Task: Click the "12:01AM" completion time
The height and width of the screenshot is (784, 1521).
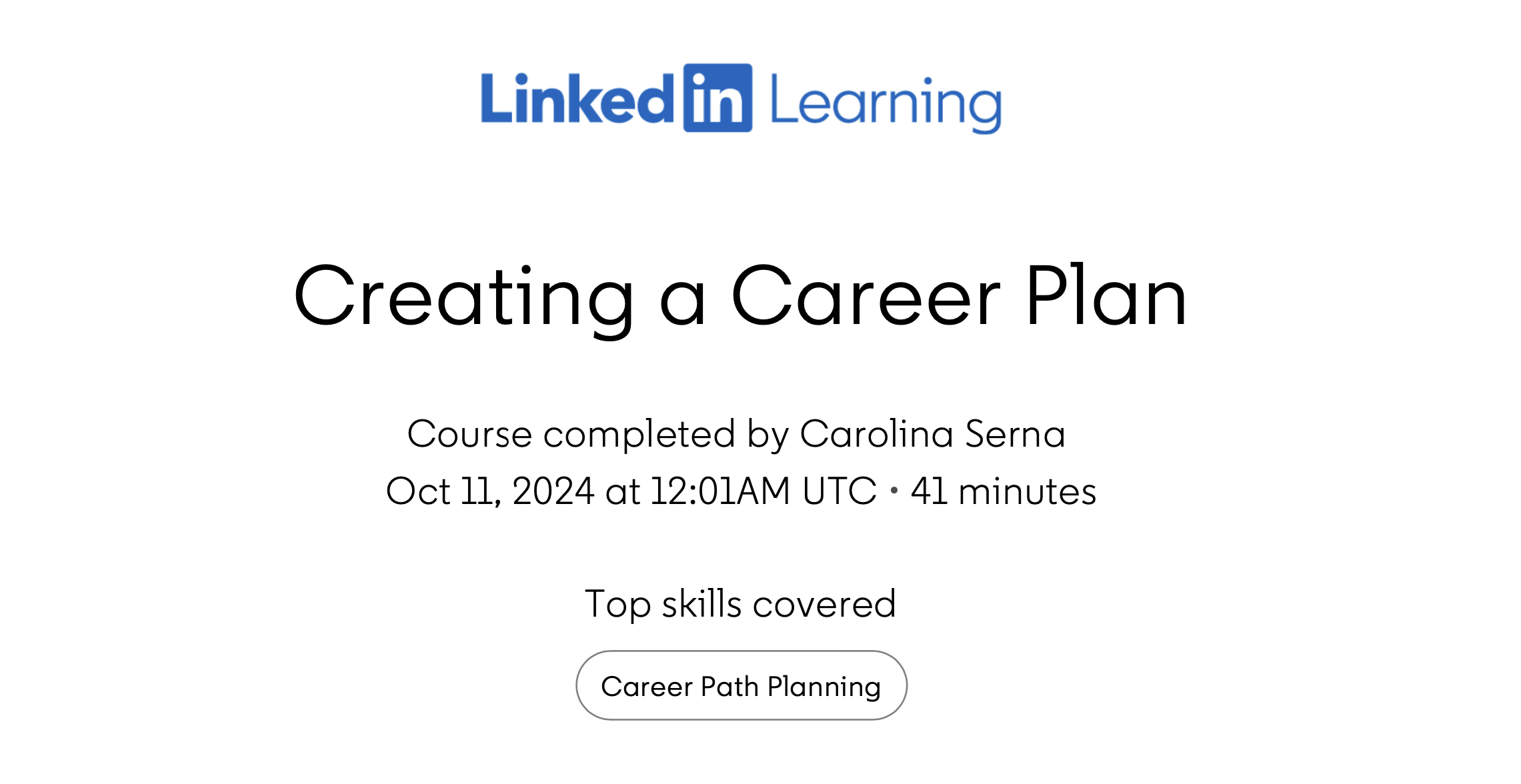Action: (x=720, y=491)
